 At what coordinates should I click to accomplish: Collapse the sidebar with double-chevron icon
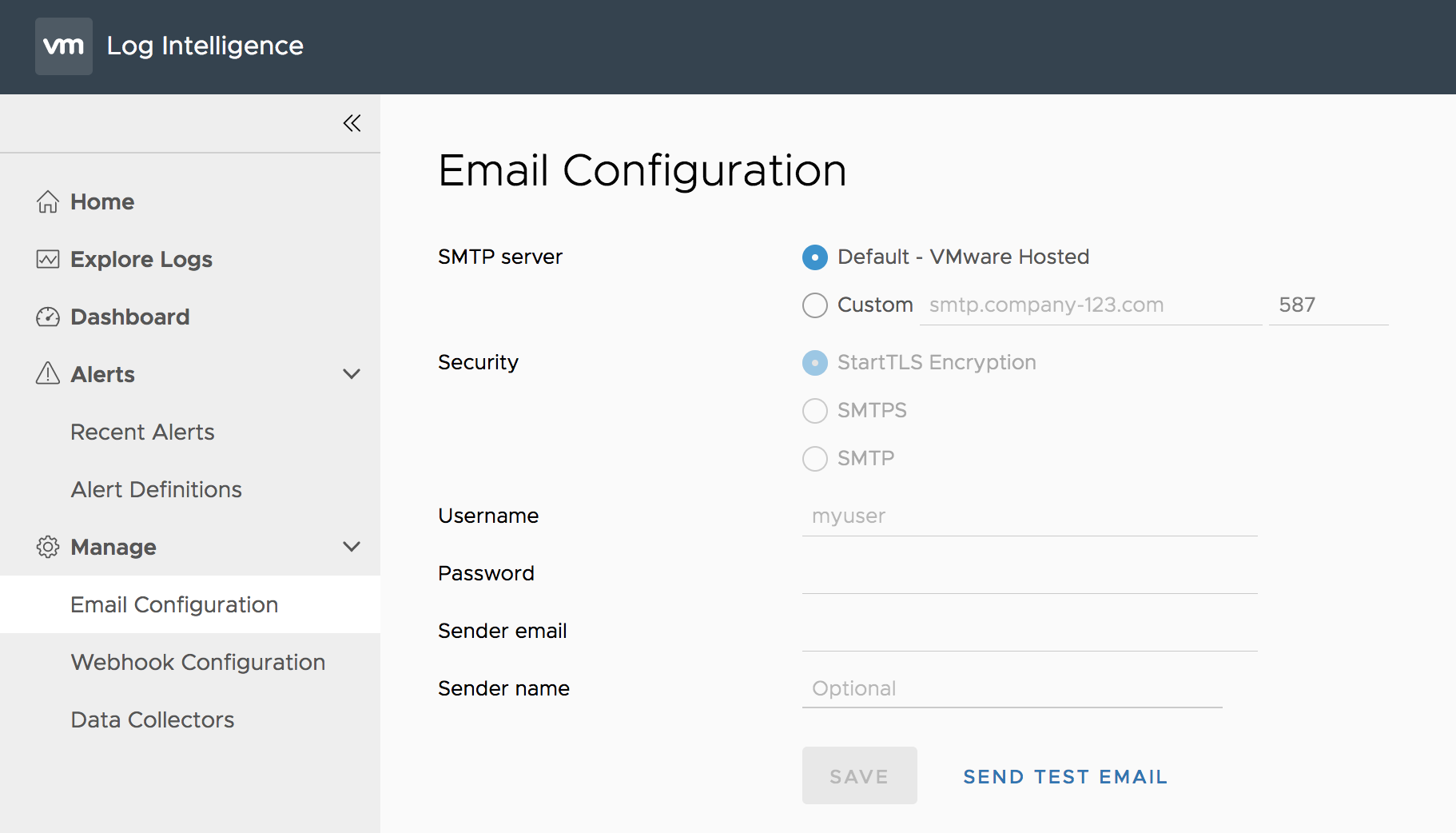pyautogui.click(x=352, y=123)
